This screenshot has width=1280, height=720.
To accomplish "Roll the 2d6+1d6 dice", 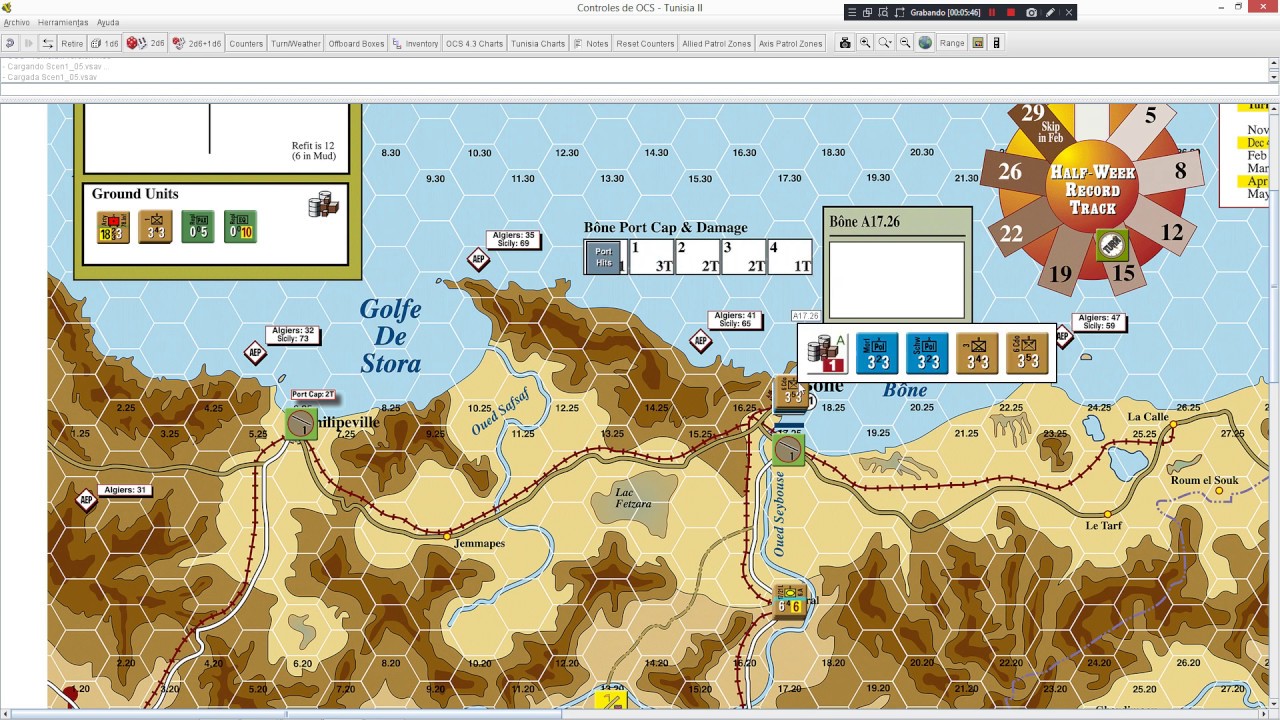I will click(197, 43).
